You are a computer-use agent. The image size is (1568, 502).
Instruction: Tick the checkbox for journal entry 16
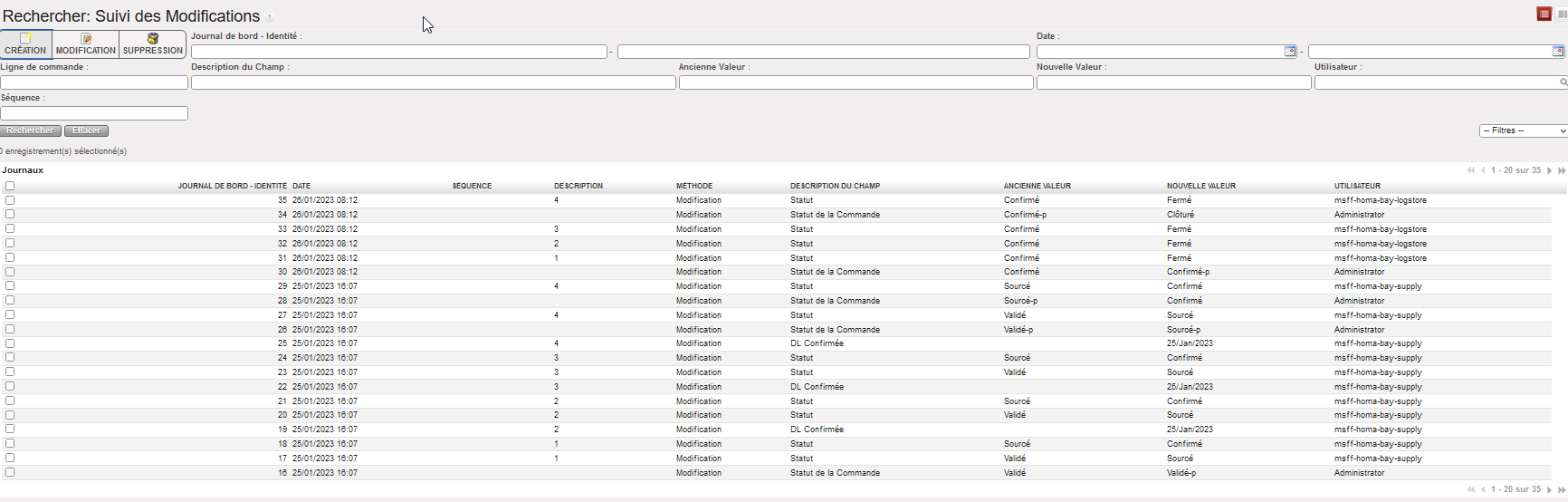pyautogui.click(x=10, y=472)
